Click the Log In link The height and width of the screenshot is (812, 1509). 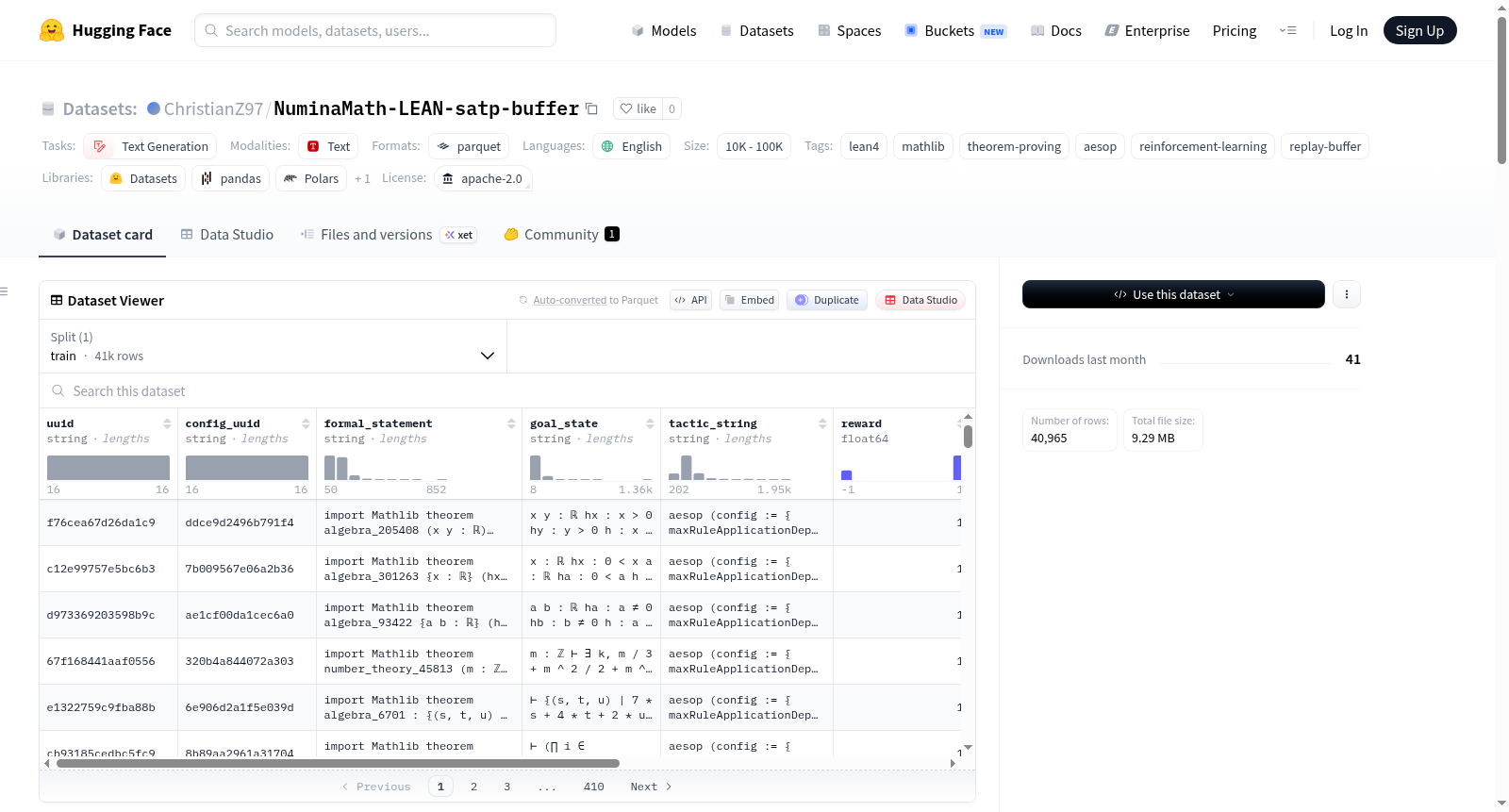(x=1349, y=30)
